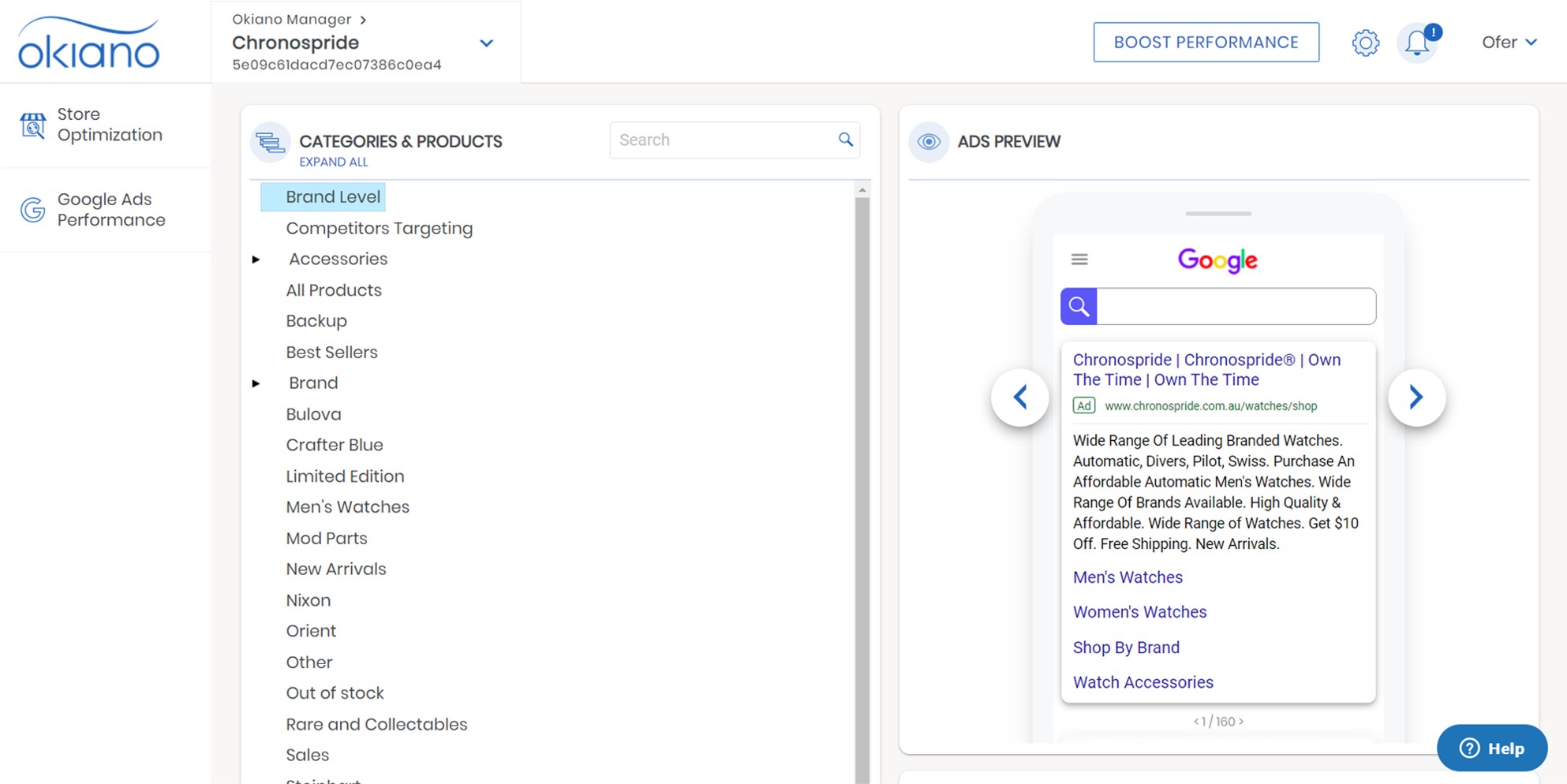Screen dimensions: 1567x784
Task: Click the purple search button in preview
Action: [x=1079, y=306]
